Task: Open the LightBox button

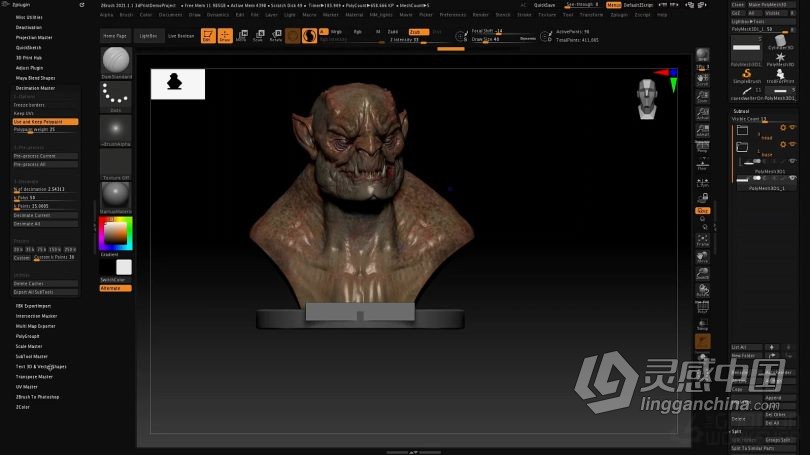Action: (148, 36)
